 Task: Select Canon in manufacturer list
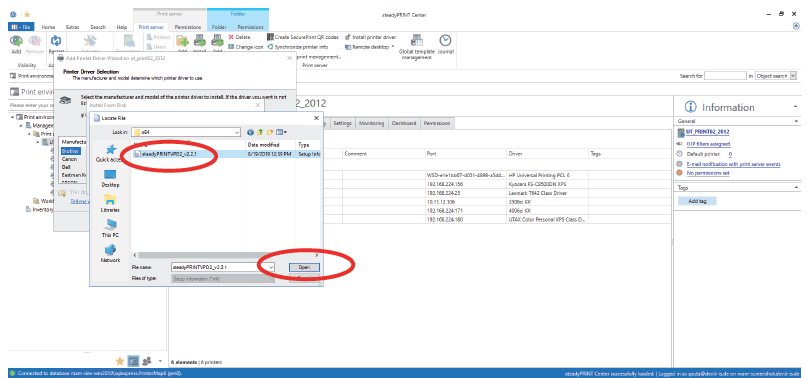click(x=69, y=159)
